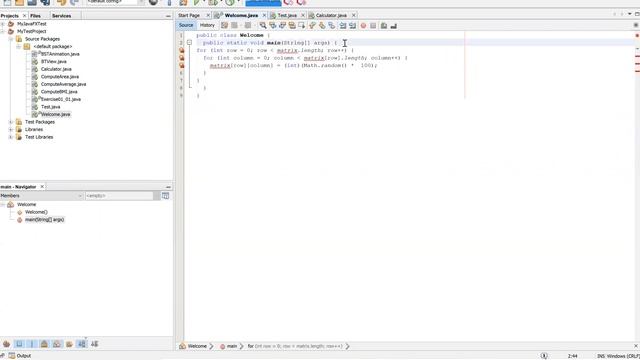Screen dimensions: 640x360
Task: Stop Macro Recording icon
Action: coord(373,25)
